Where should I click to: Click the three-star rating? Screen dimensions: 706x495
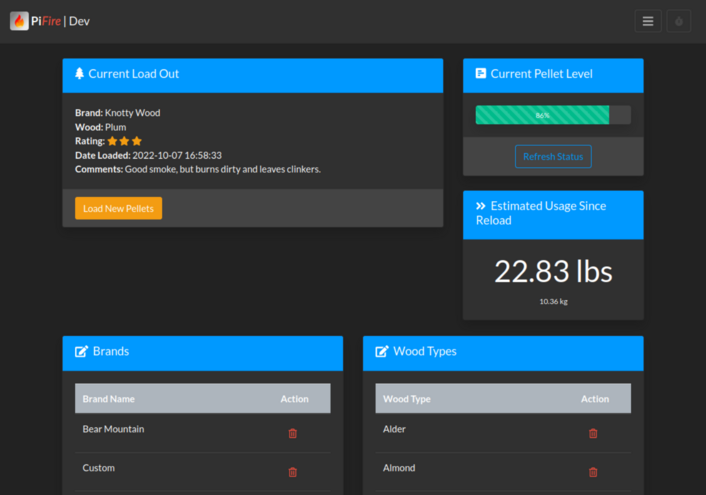[x=125, y=141]
